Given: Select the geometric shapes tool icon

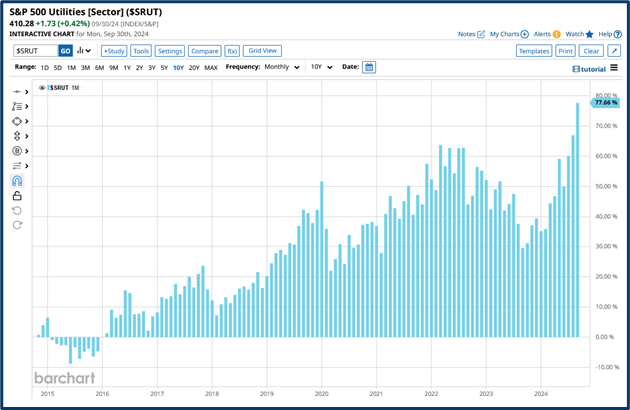Looking at the screenshot, I should (x=17, y=121).
